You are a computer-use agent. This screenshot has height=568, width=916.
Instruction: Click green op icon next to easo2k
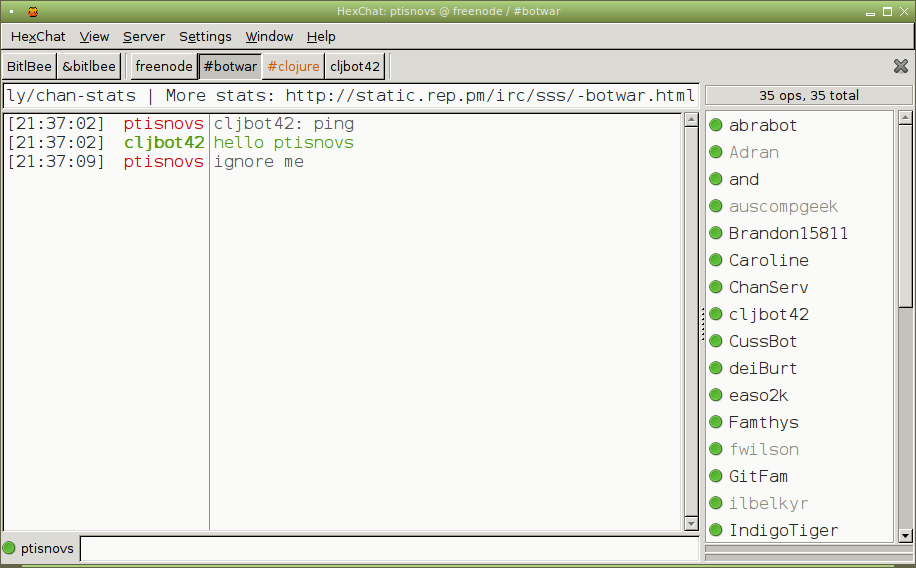click(716, 394)
